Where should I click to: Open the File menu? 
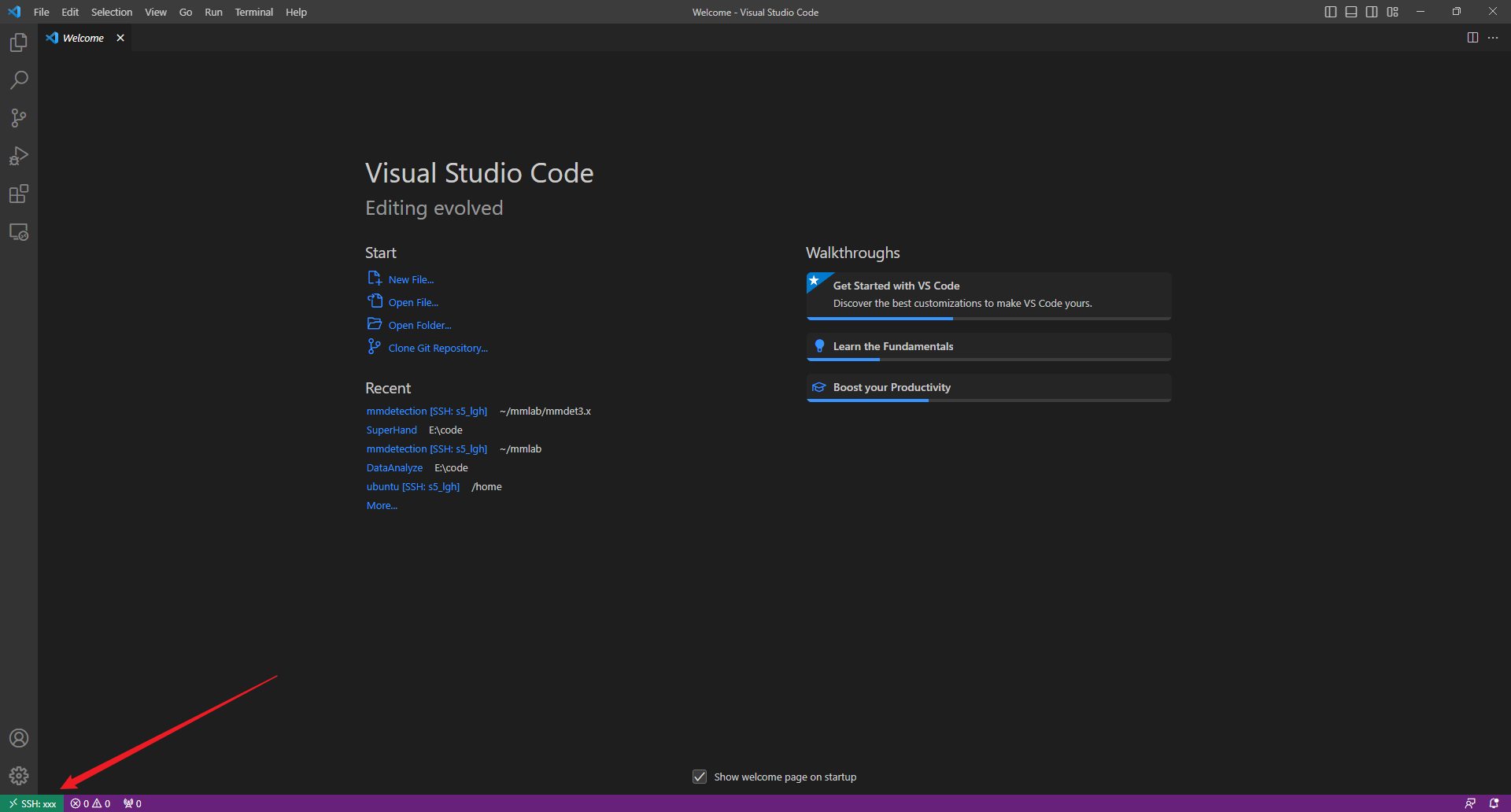click(x=42, y=12)
